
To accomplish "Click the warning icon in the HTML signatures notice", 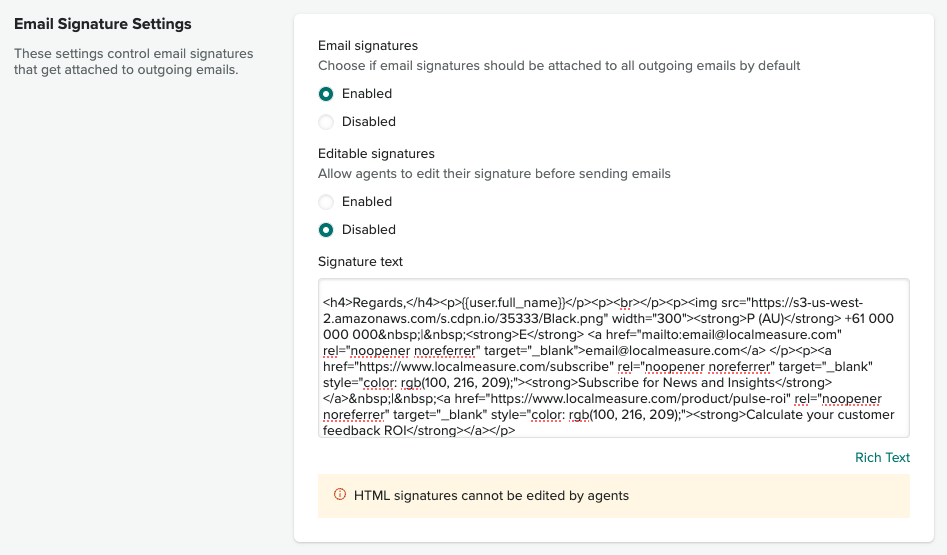I will 339,495.
